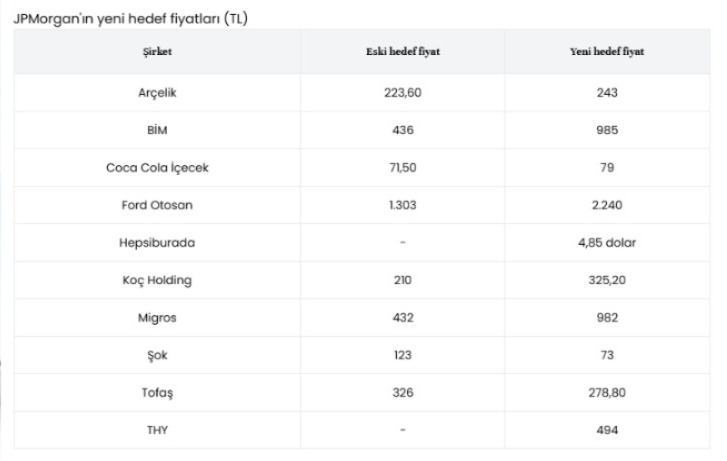Select the Şok company cell

pyautogui.click(x=158, y=355)
